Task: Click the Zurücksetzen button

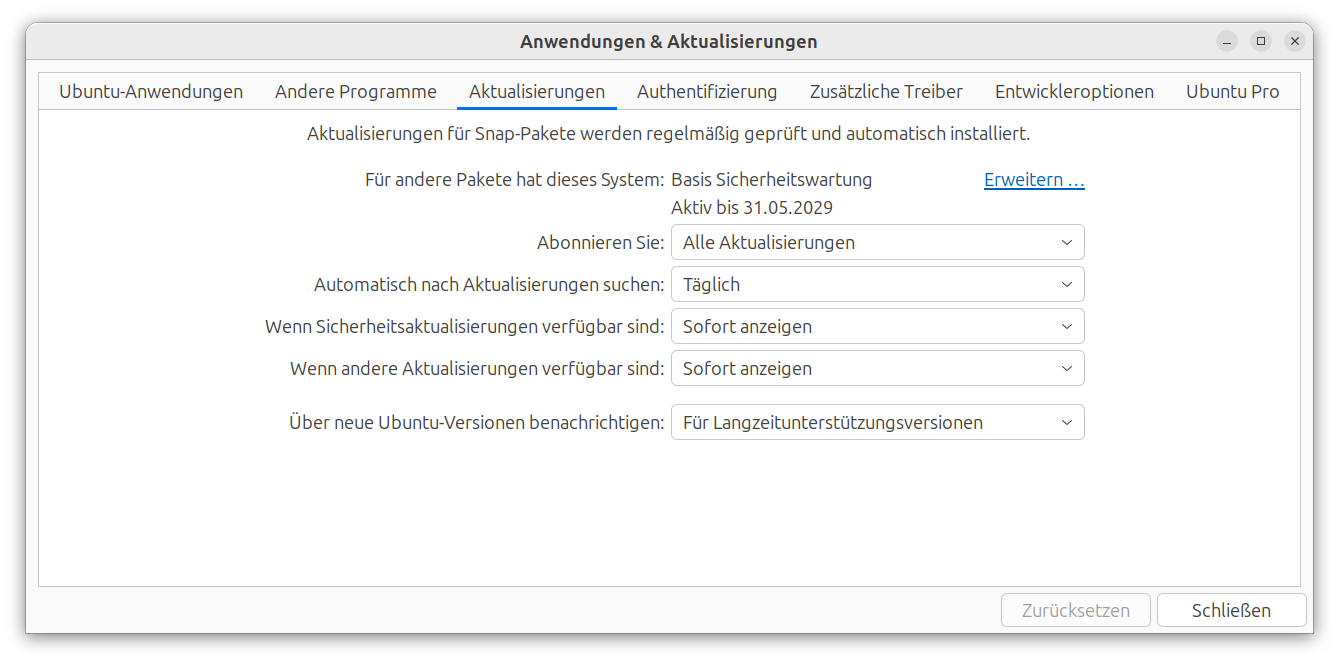Action: point(1075,610)
